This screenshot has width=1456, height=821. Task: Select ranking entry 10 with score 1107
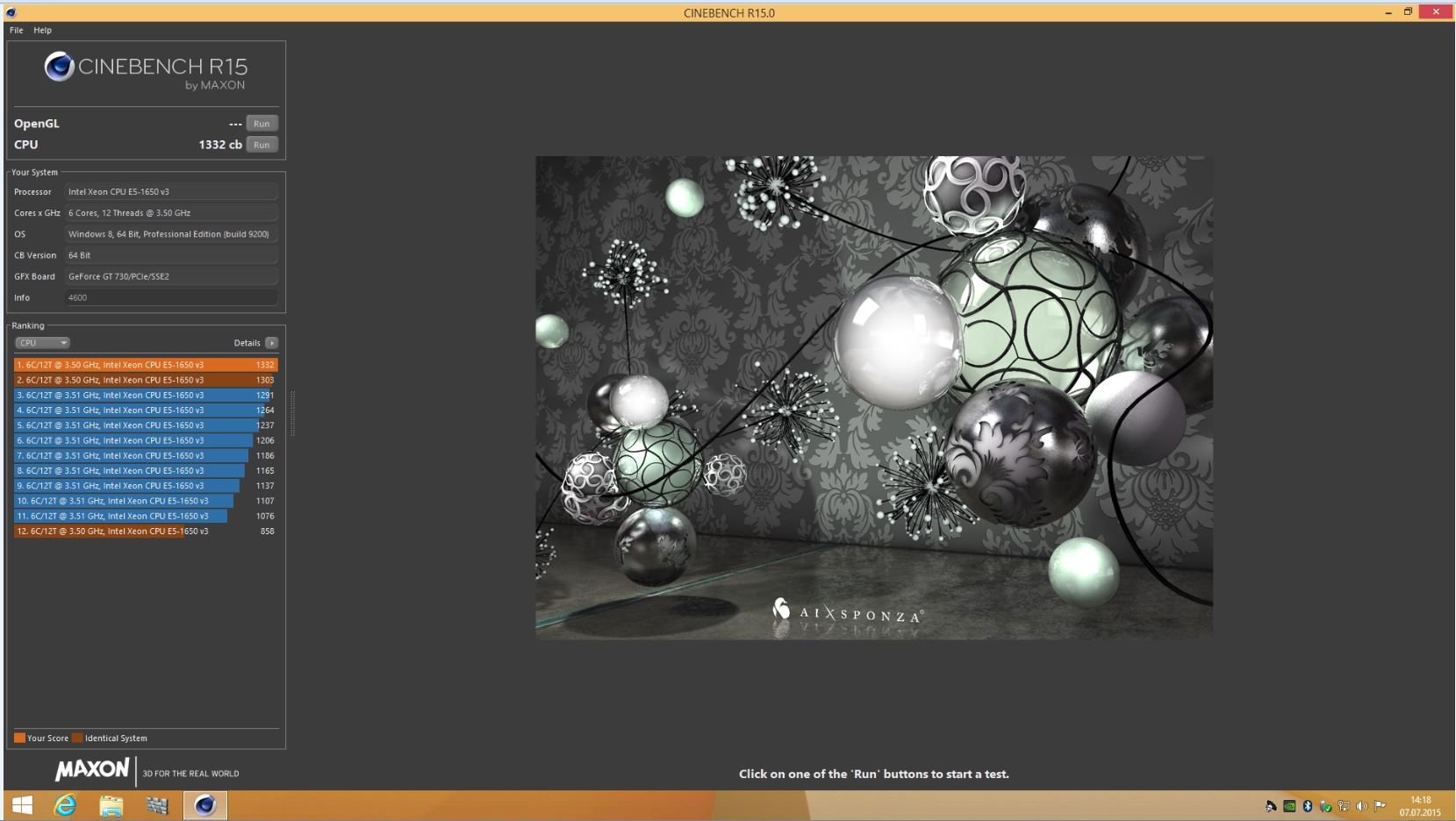(x=146, y=501)
